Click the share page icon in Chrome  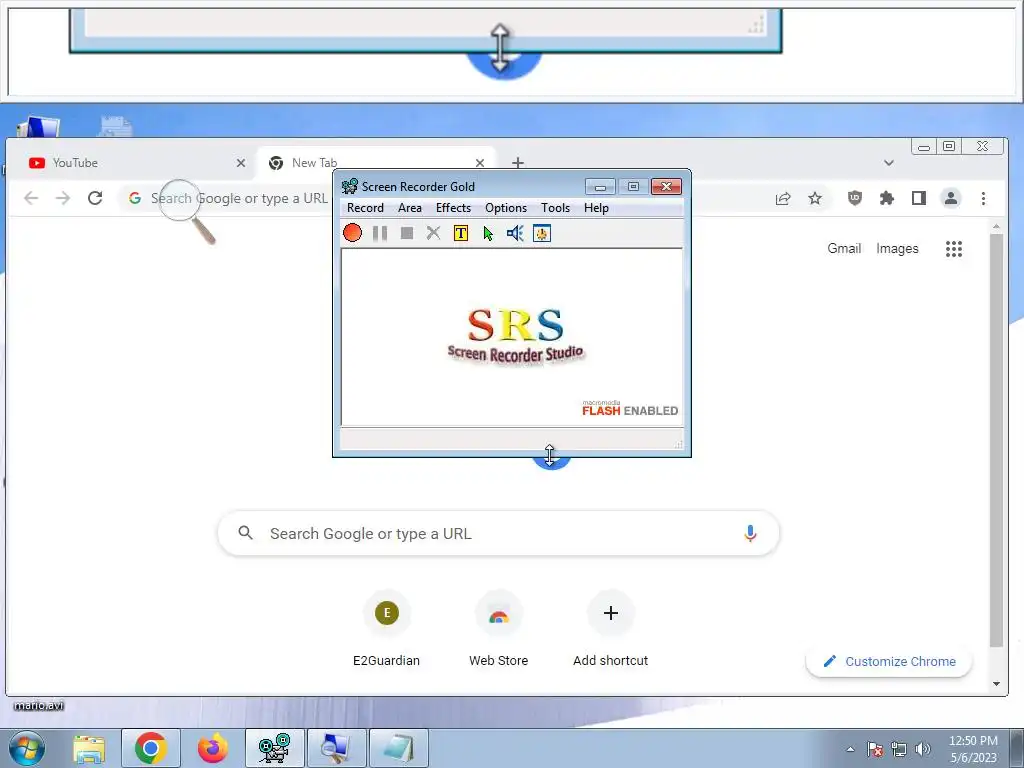783,199
